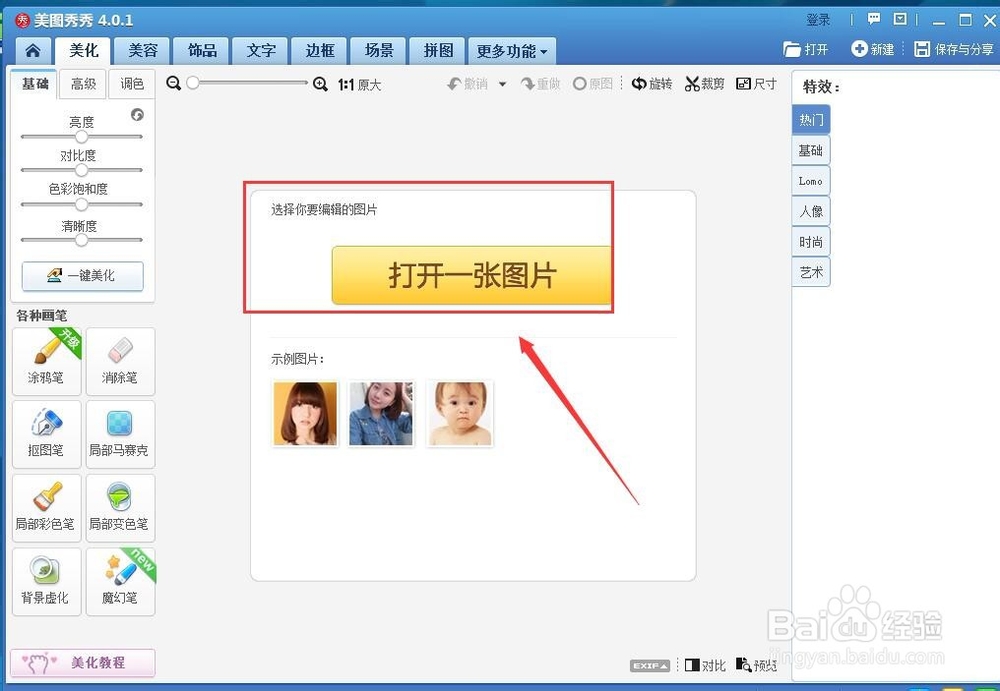Expand the 更多功能 dropdown
The image size is (1000, 691).
[x=512, y=50]
